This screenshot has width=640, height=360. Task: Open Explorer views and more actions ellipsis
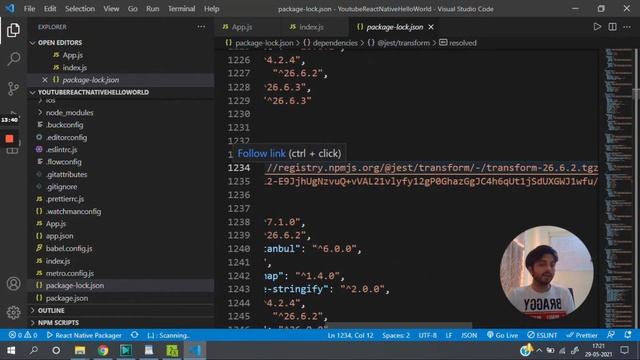coord(201,27)
